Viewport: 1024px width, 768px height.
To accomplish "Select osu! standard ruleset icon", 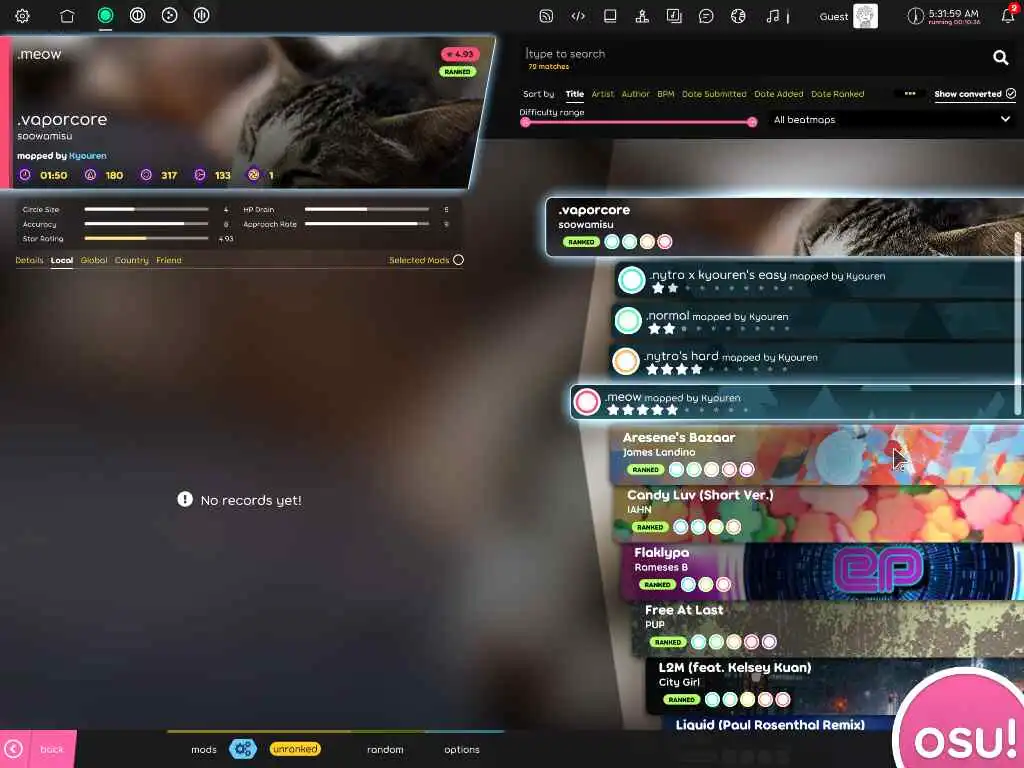I will pyautogui.click(x=105, y=15).
